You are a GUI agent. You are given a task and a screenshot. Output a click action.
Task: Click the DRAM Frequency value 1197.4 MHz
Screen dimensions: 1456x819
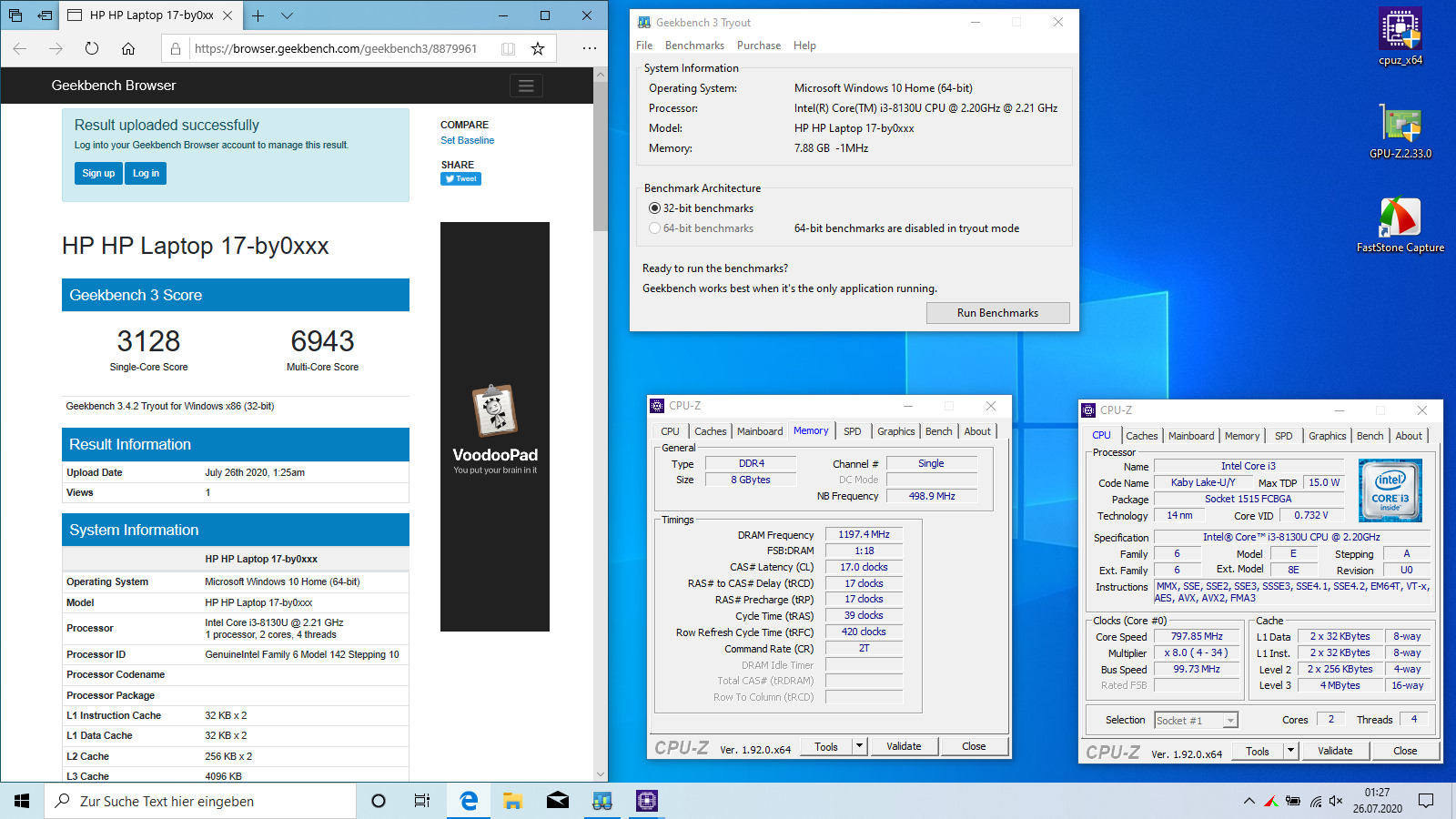(x=864, y=535)
